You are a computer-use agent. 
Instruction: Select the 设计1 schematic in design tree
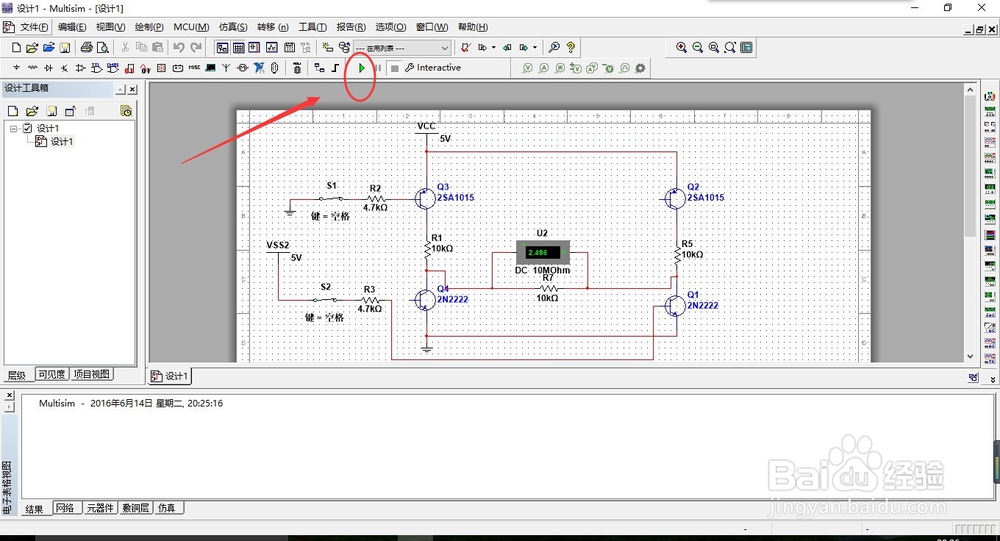[x=61, y=142]
